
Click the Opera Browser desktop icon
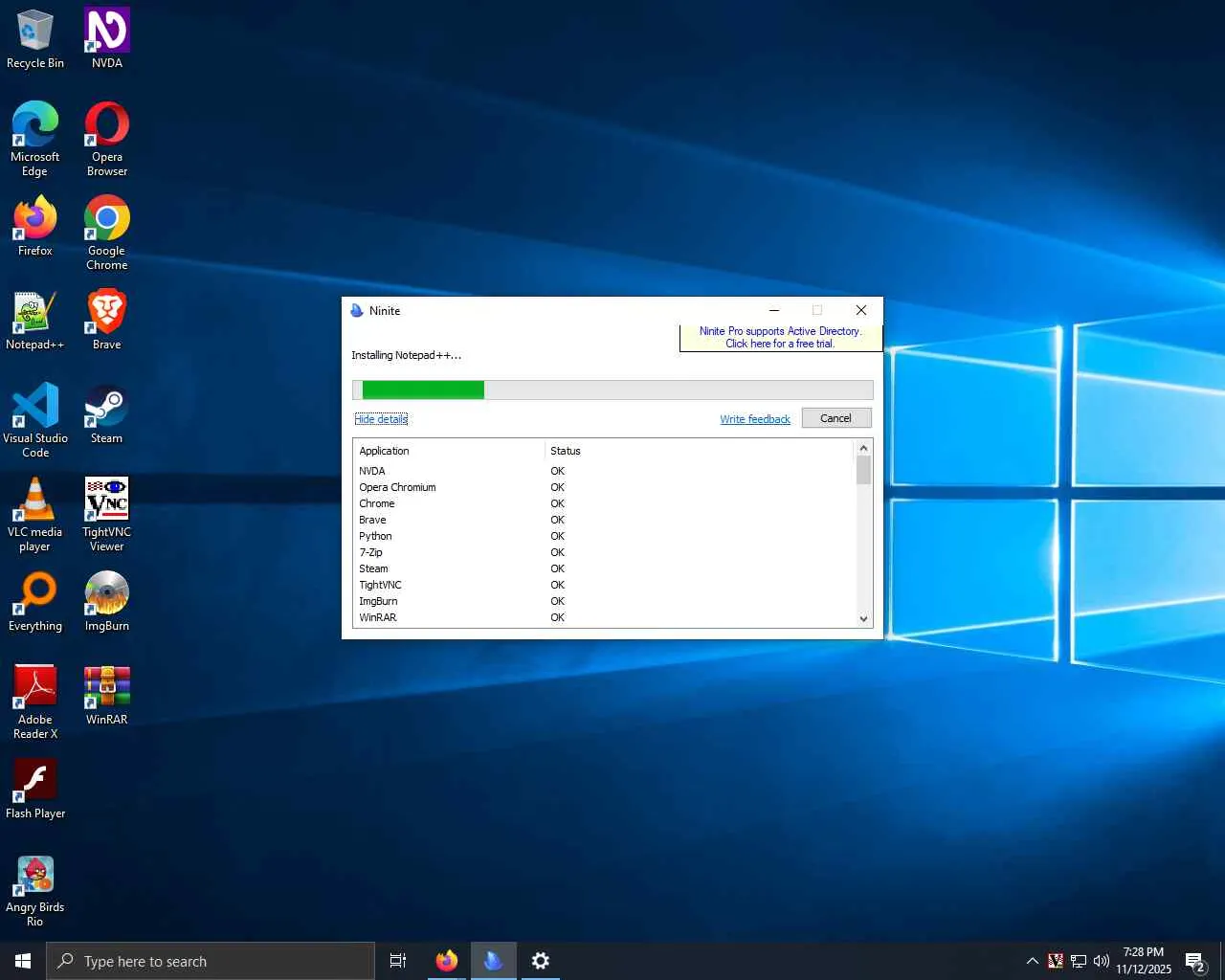[107, 140]
